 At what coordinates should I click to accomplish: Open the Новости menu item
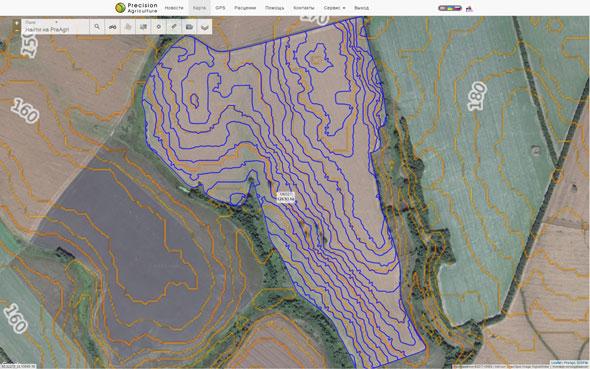click(x=174, y=8)
